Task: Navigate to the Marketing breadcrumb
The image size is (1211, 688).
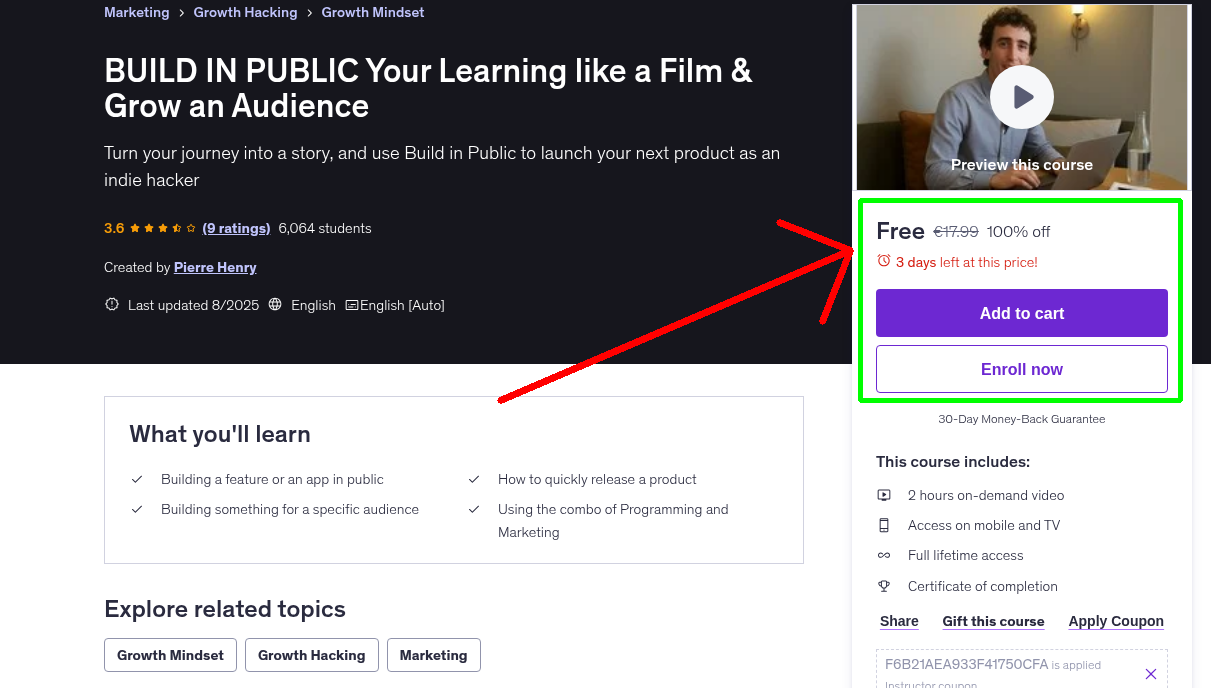Action: (x=136, y=12)
